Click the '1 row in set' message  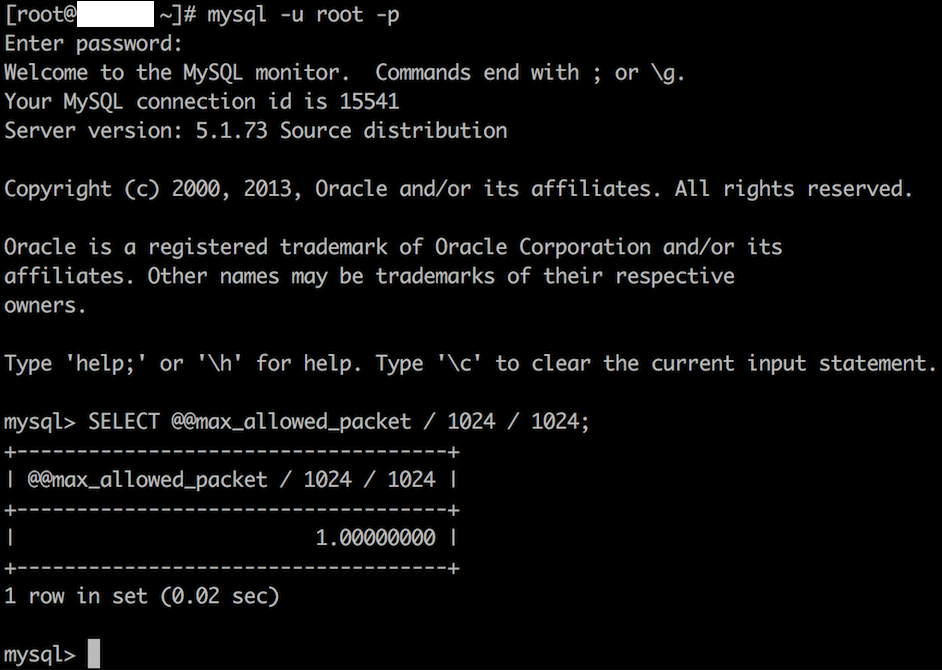pos(76,596)
